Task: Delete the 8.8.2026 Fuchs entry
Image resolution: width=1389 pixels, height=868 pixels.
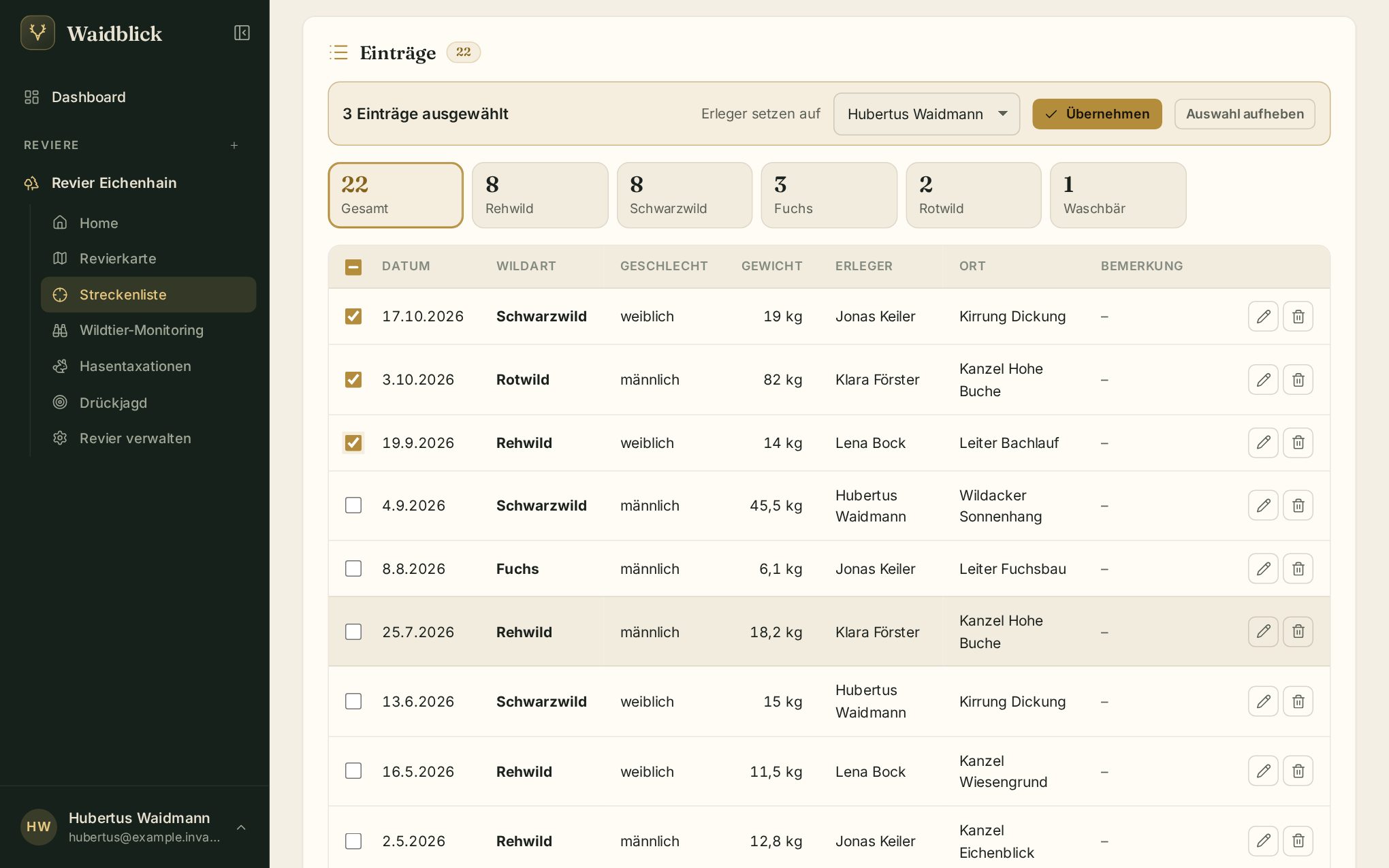Action: pyautogui.click(x=1298, y=568)
